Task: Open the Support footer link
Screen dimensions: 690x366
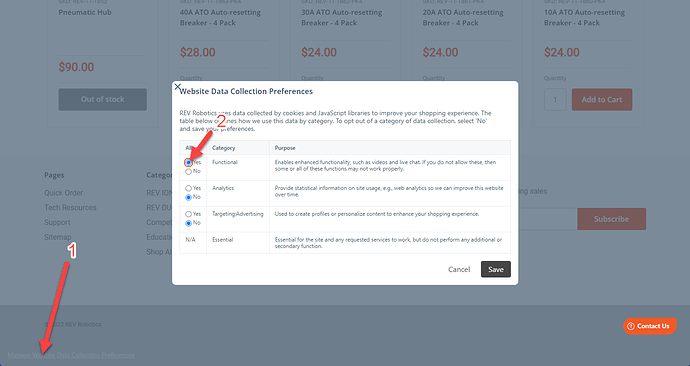Action: 57,223
